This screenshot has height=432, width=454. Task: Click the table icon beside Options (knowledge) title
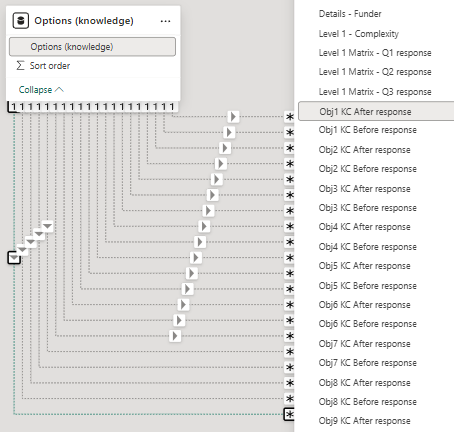point(21,21)
